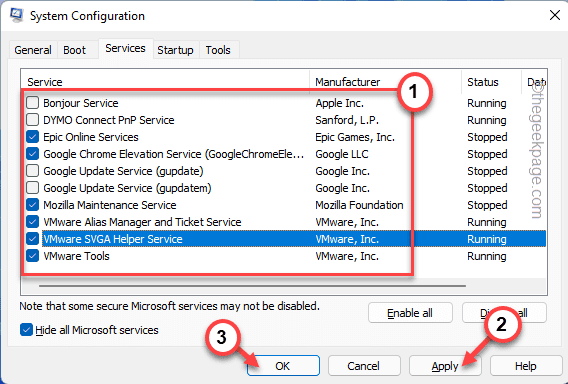Viewport: 568px width, 384px height.
Task: Click the OK button
Action: pos(283,366)
